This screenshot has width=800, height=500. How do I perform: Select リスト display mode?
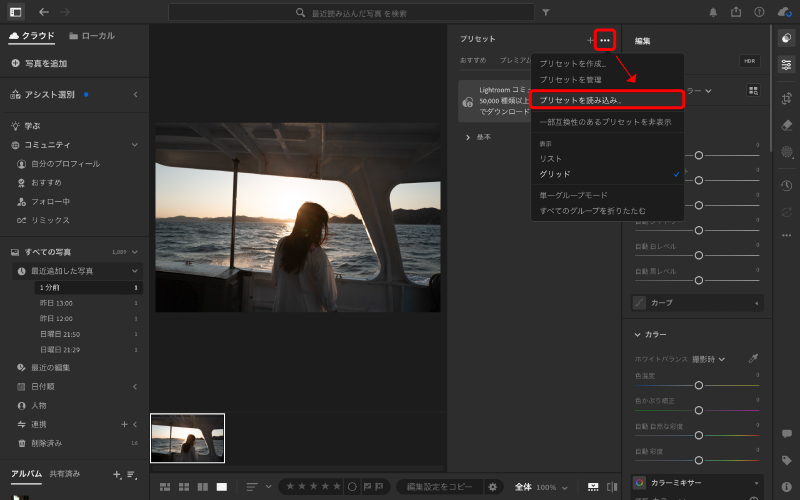(x=551, y=159)
